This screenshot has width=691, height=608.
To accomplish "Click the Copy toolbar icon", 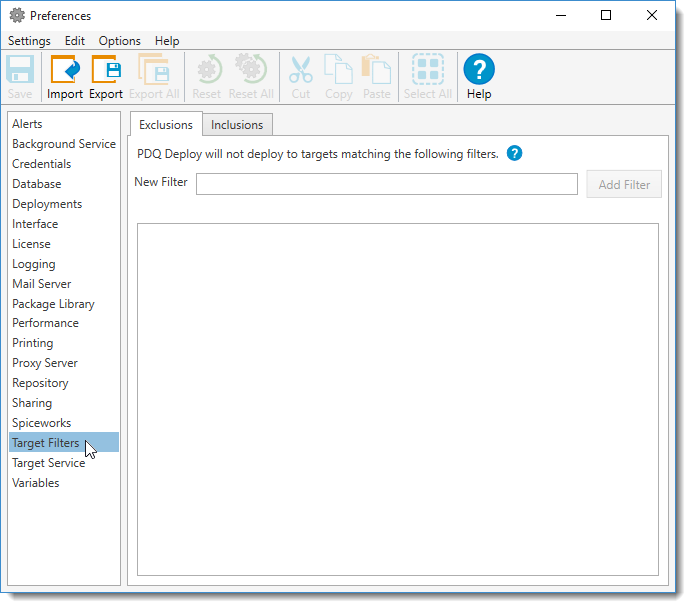I will coord(338,69).
